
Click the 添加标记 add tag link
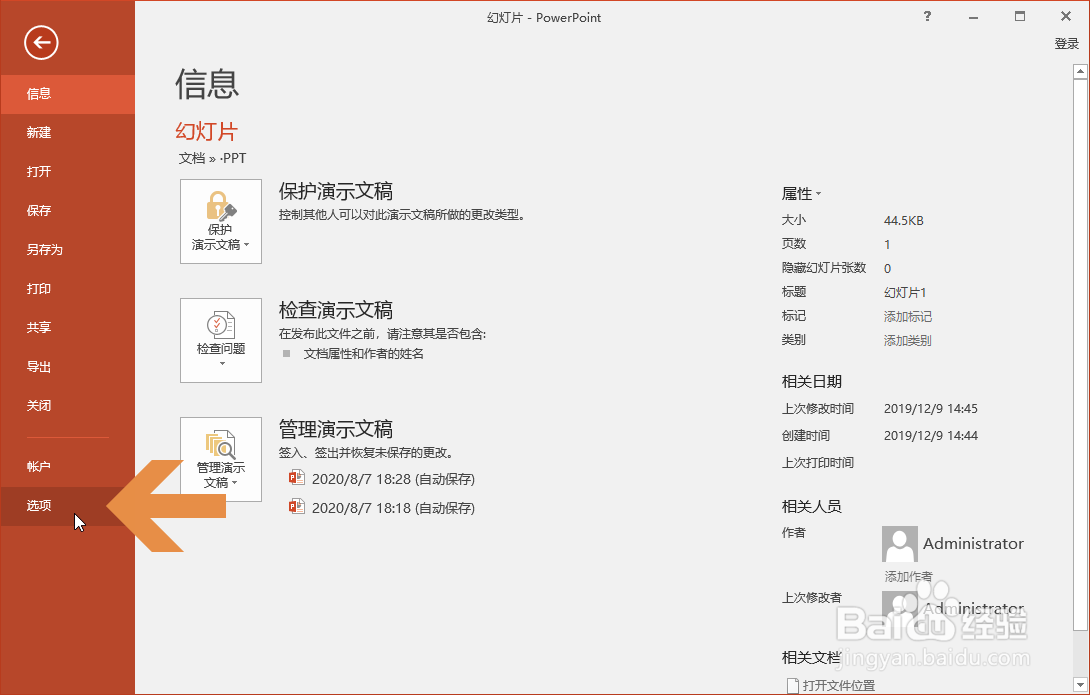tap(908, 315)
